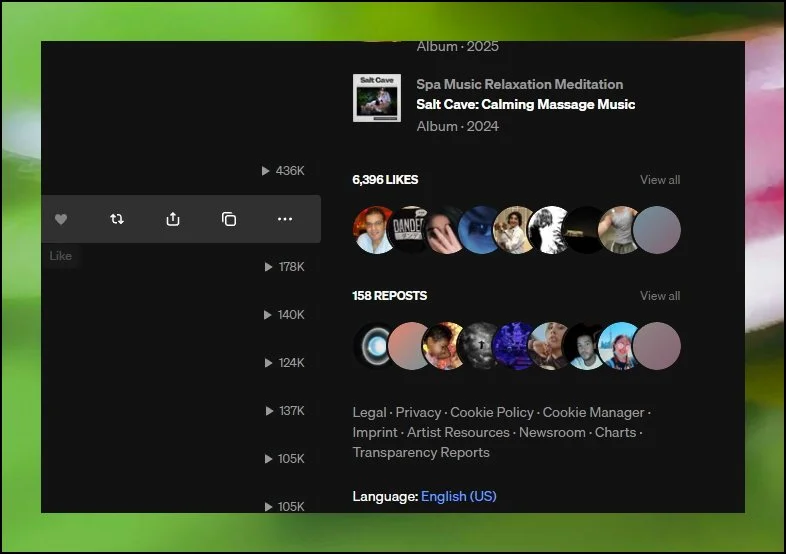Screen dimensions: 786x554
Task: Open Cookie Manager settings
Action: [593, 412]
